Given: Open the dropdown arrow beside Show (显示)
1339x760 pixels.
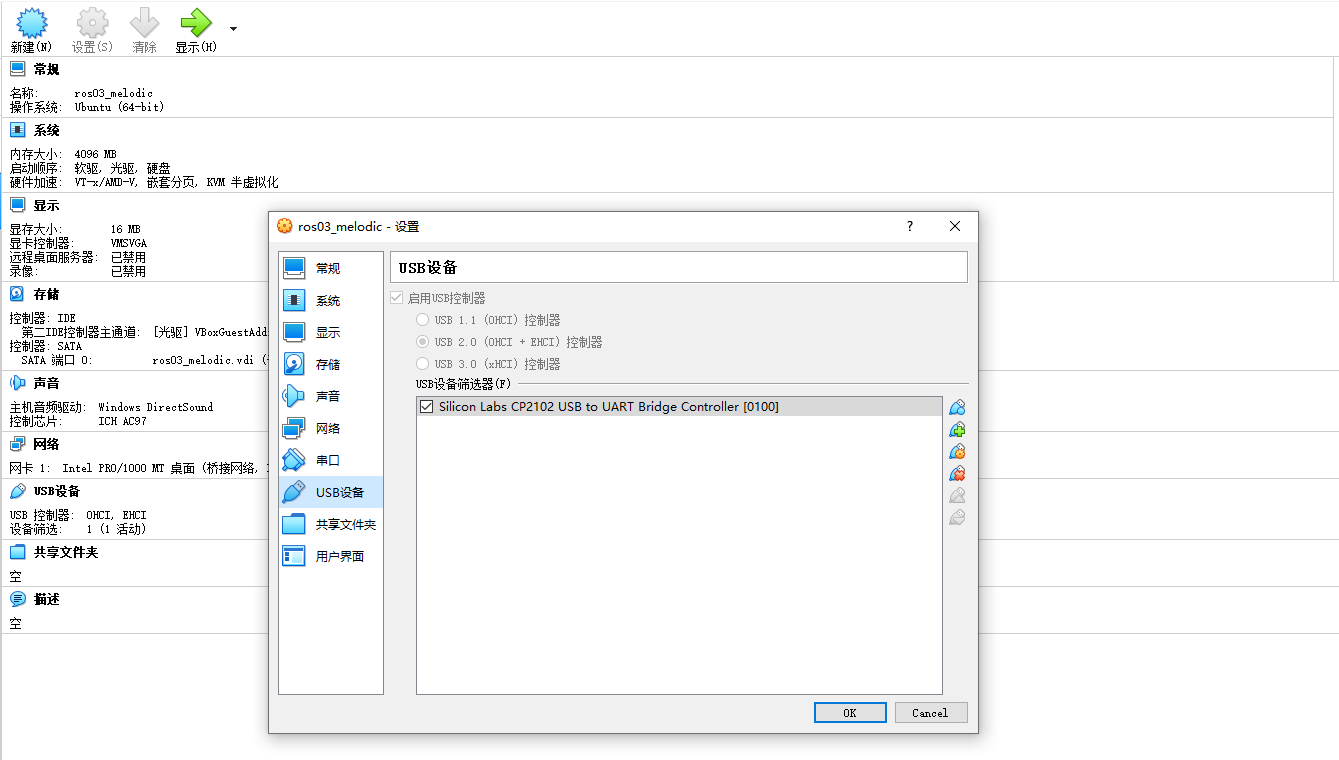Looking at the screenshot, I should [x=233, y=28].
